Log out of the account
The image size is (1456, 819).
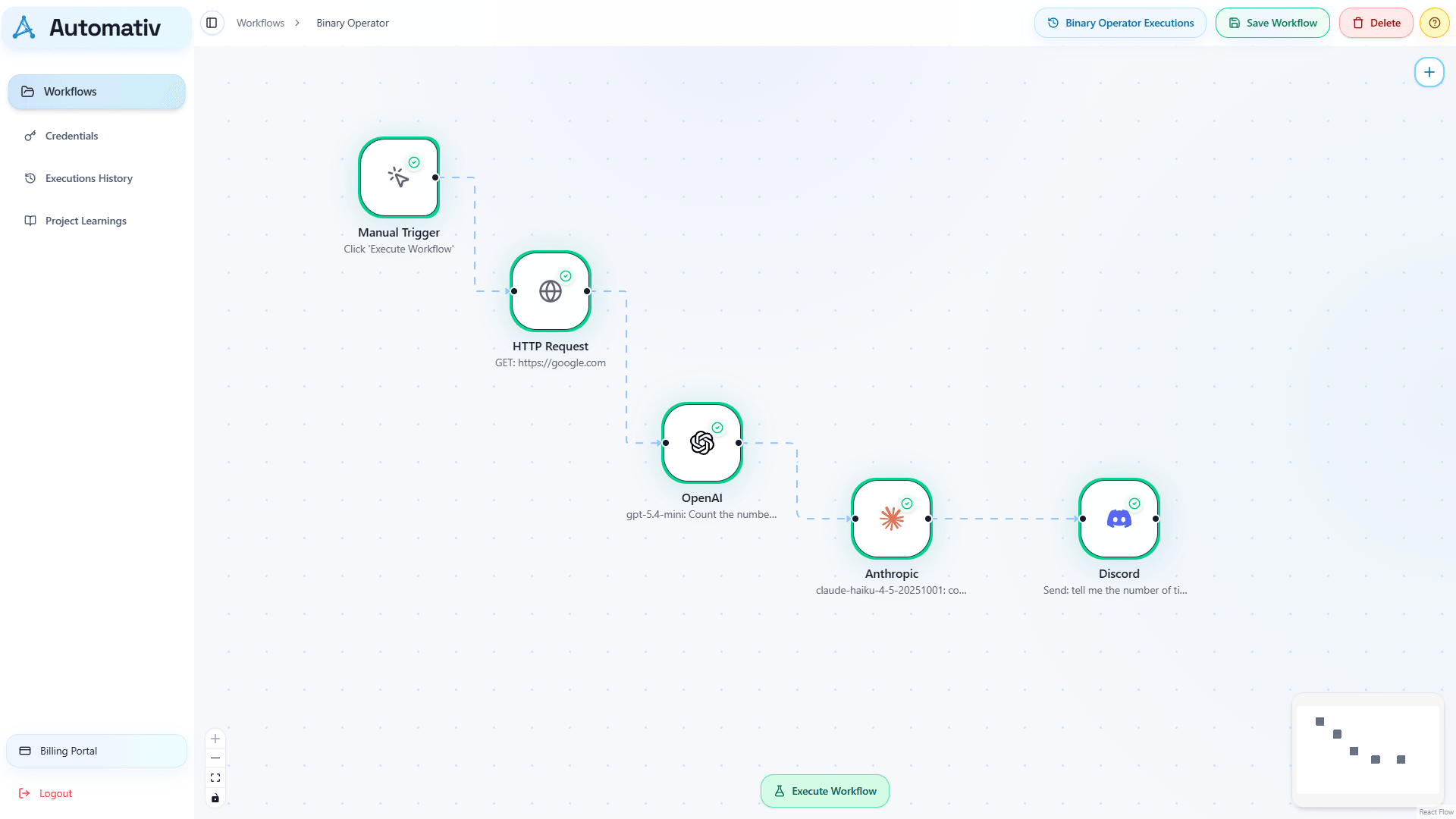click(x=45, y=793)
